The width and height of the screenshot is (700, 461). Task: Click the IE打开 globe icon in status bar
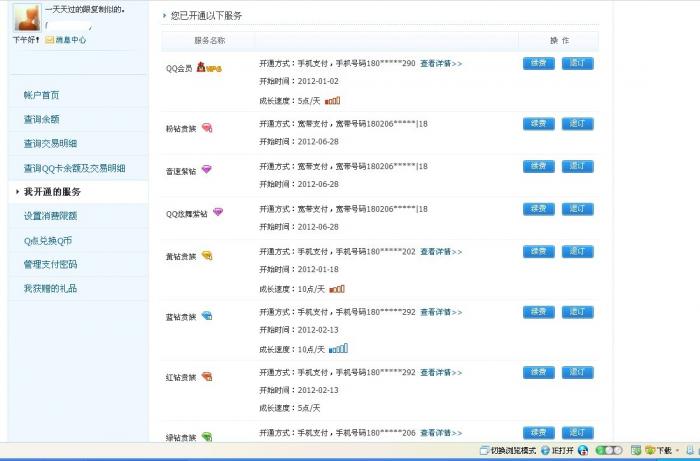pyautogui.click(x=546, y=450)
